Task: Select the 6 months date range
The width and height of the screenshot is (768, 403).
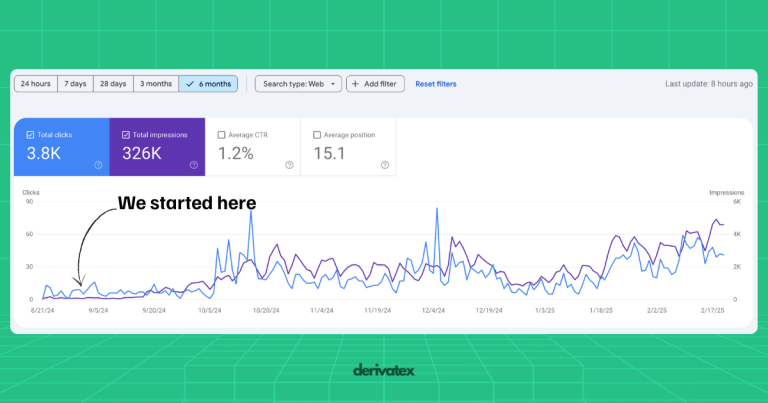Action: tap(208, 84)
